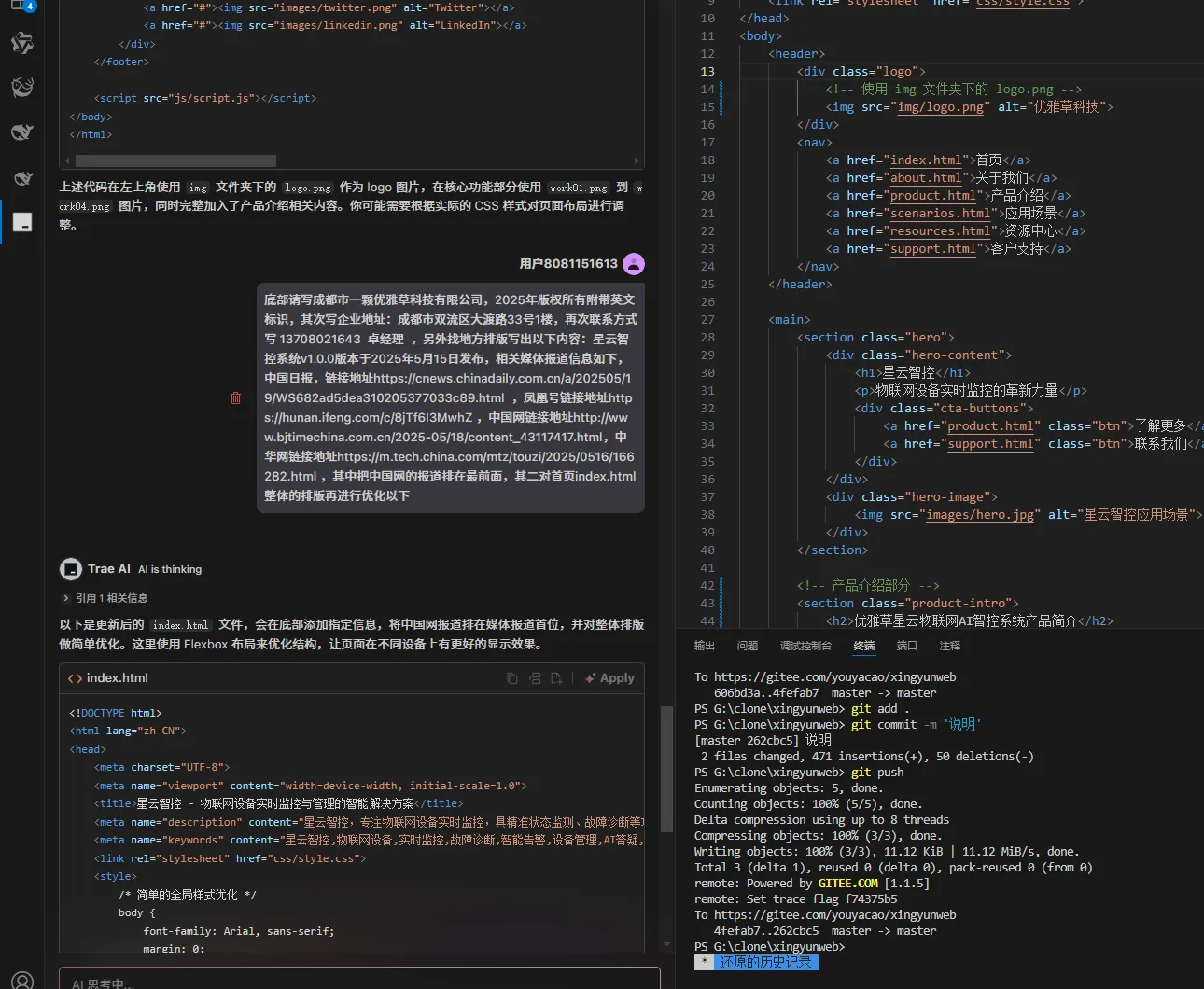Click the index.html filename header of code block
1204x989 pixels.
click(x=118, y=678)
